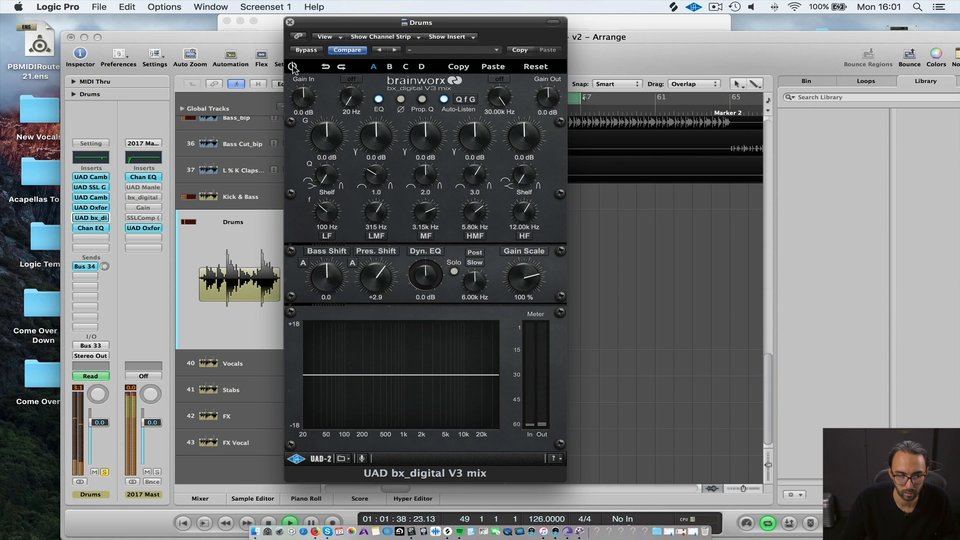960x540 pixels.
Task: Toggle the Compare button
Action: click(x=347, y=50)
